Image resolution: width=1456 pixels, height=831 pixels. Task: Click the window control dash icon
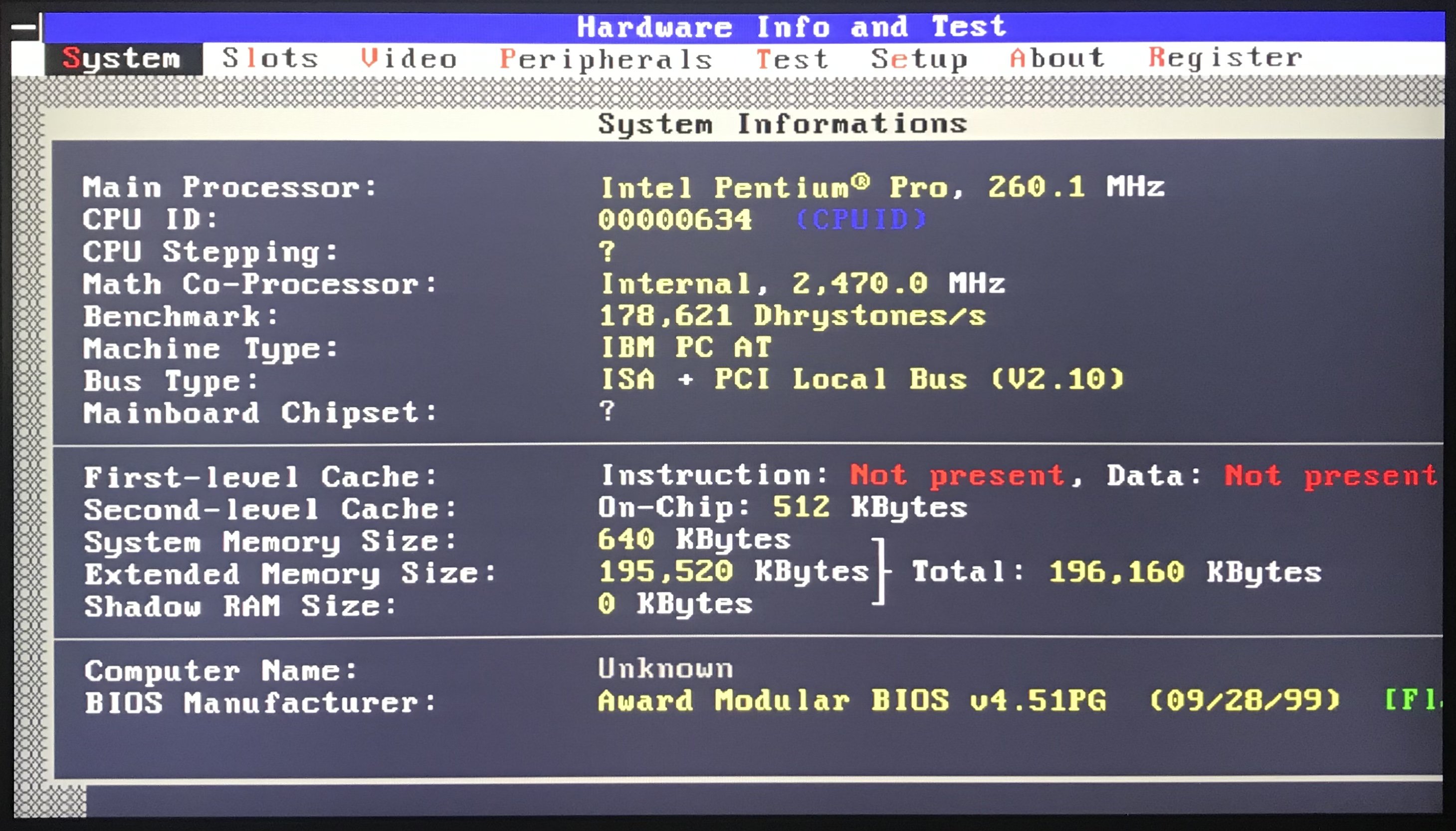point(24,27)
